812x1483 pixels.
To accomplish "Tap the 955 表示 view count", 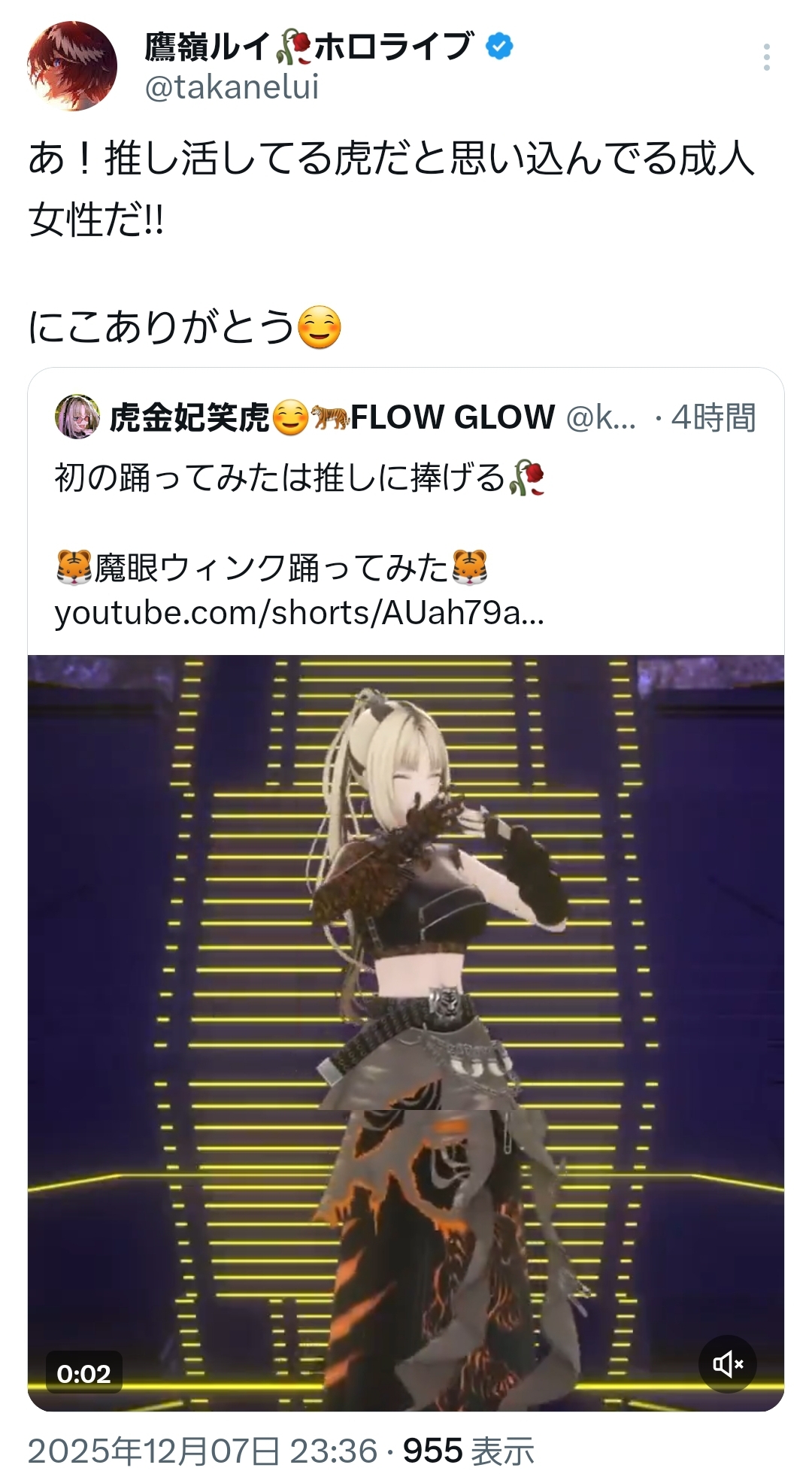I will point(468,1451).
